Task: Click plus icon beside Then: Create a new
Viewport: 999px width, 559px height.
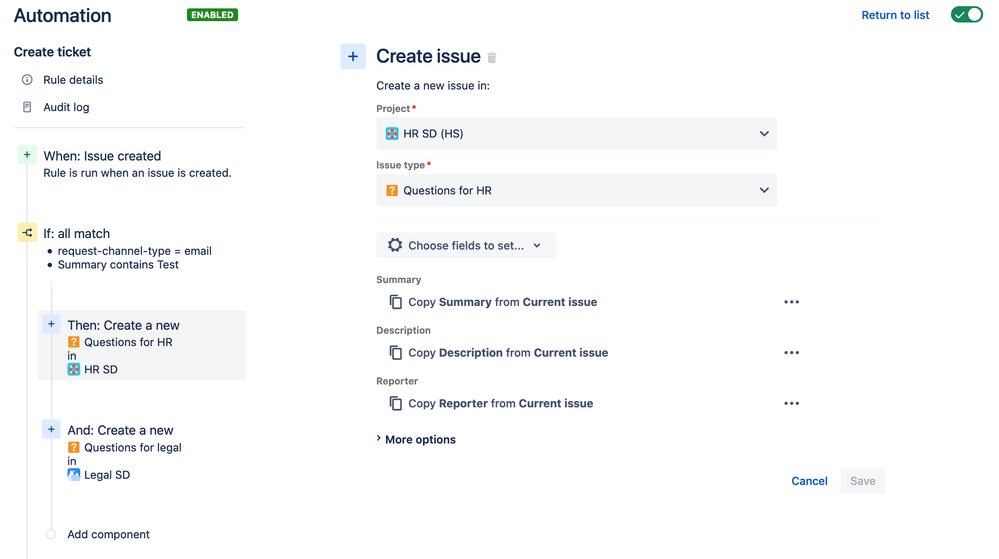Action: coord(51,324)
